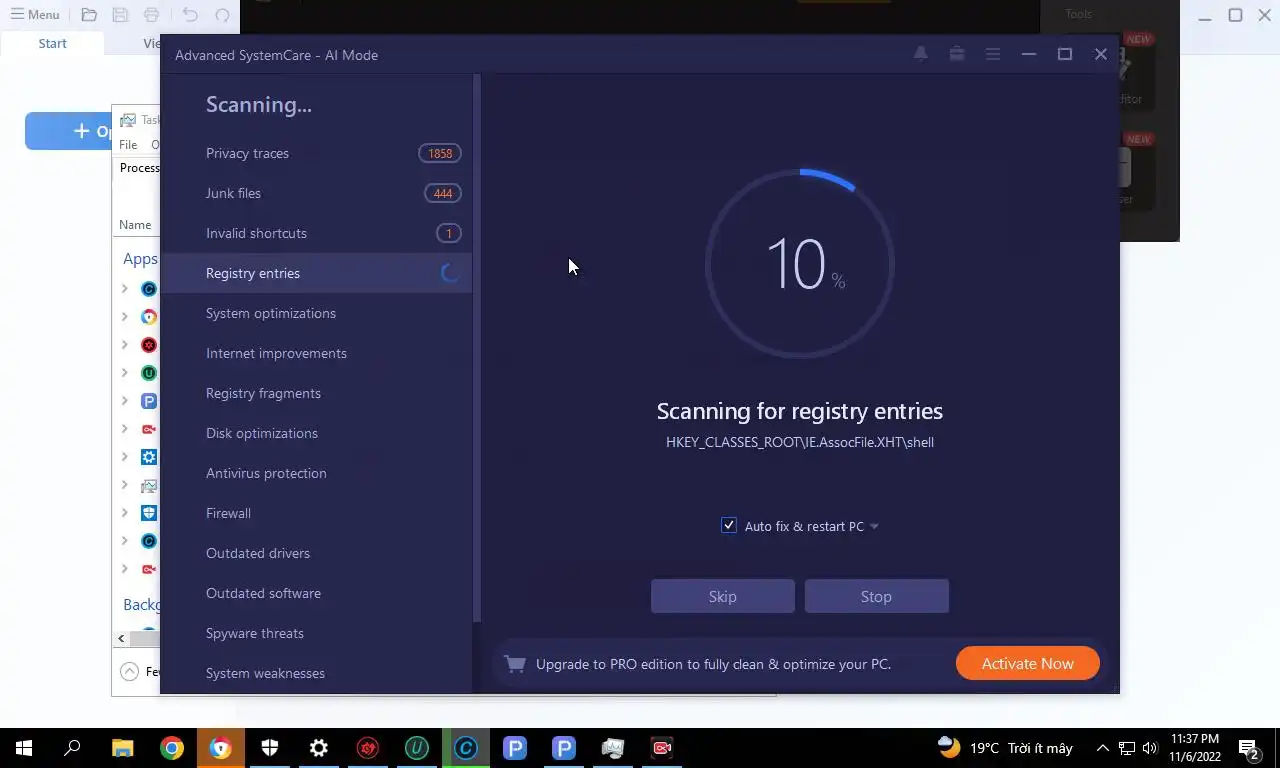Select Internet improvements in the scan list
1280x768 pixels.
(x=316, y=353)
